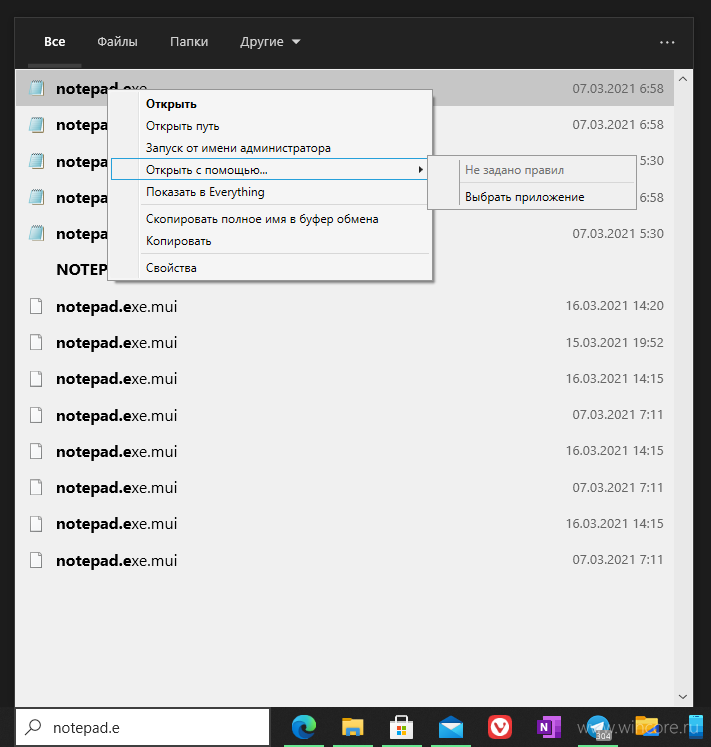Screen dimensions: 711x747
Task: Open Microsoft Edge from the taskbar
Action: coord(304,727)
